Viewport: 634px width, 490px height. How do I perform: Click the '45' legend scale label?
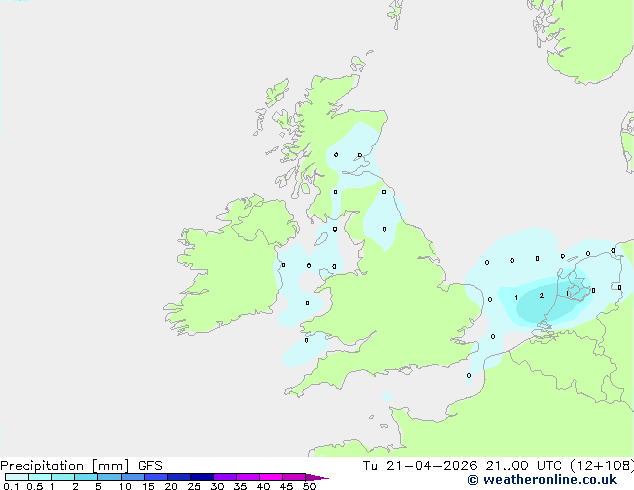286,486
